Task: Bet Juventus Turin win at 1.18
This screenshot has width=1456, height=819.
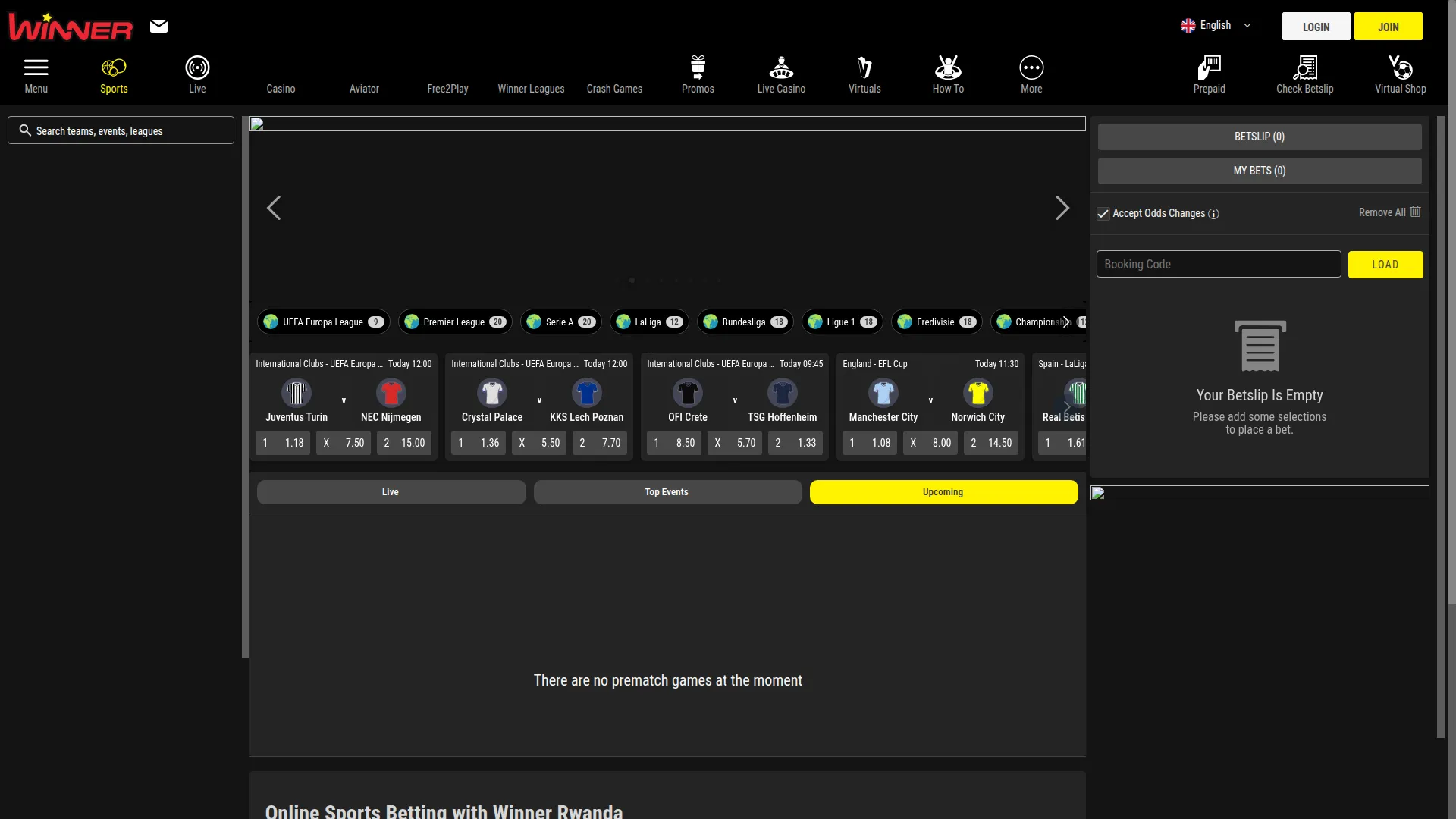Action: point(283,443)
